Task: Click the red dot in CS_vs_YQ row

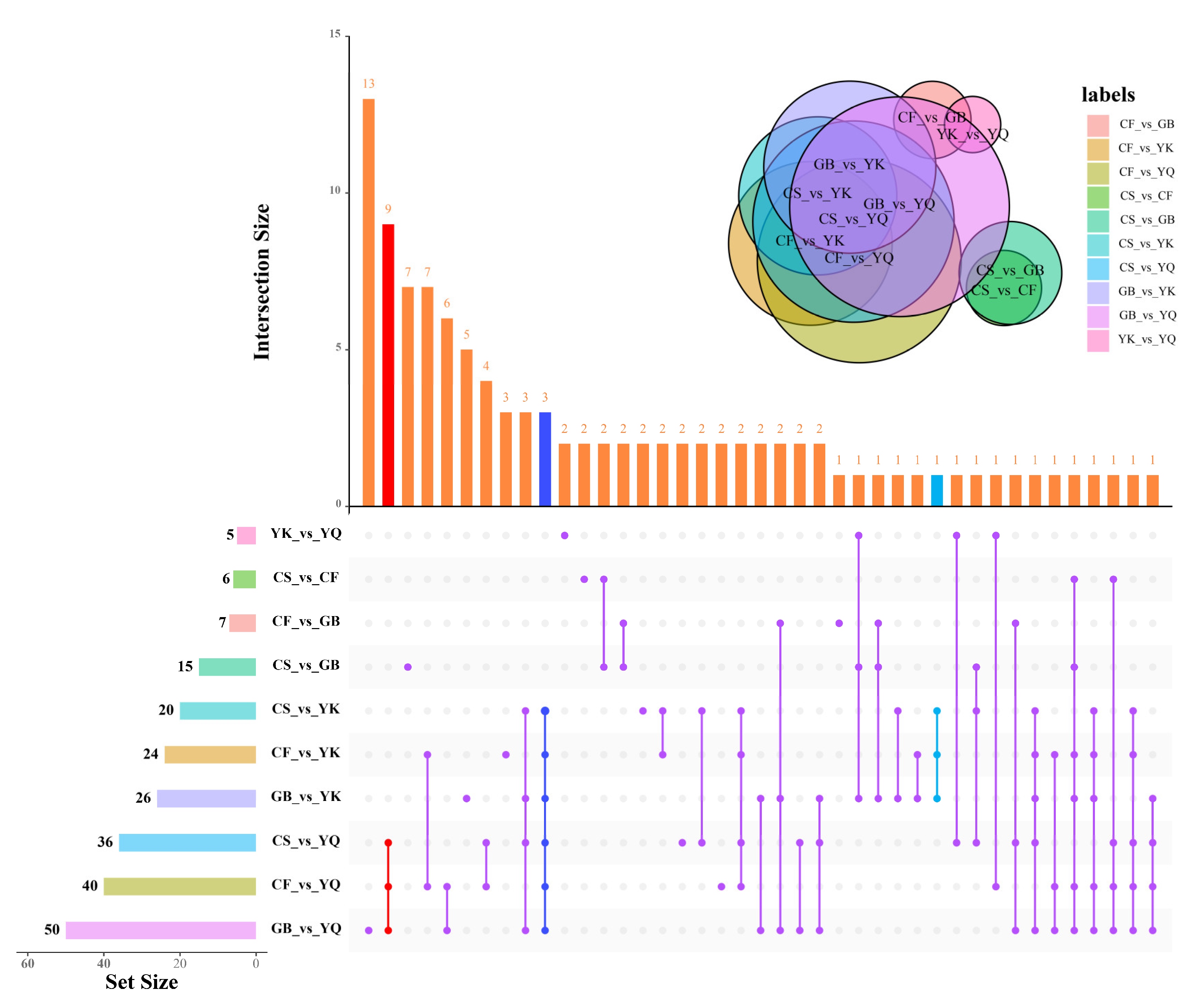Action: pos(388,842)
